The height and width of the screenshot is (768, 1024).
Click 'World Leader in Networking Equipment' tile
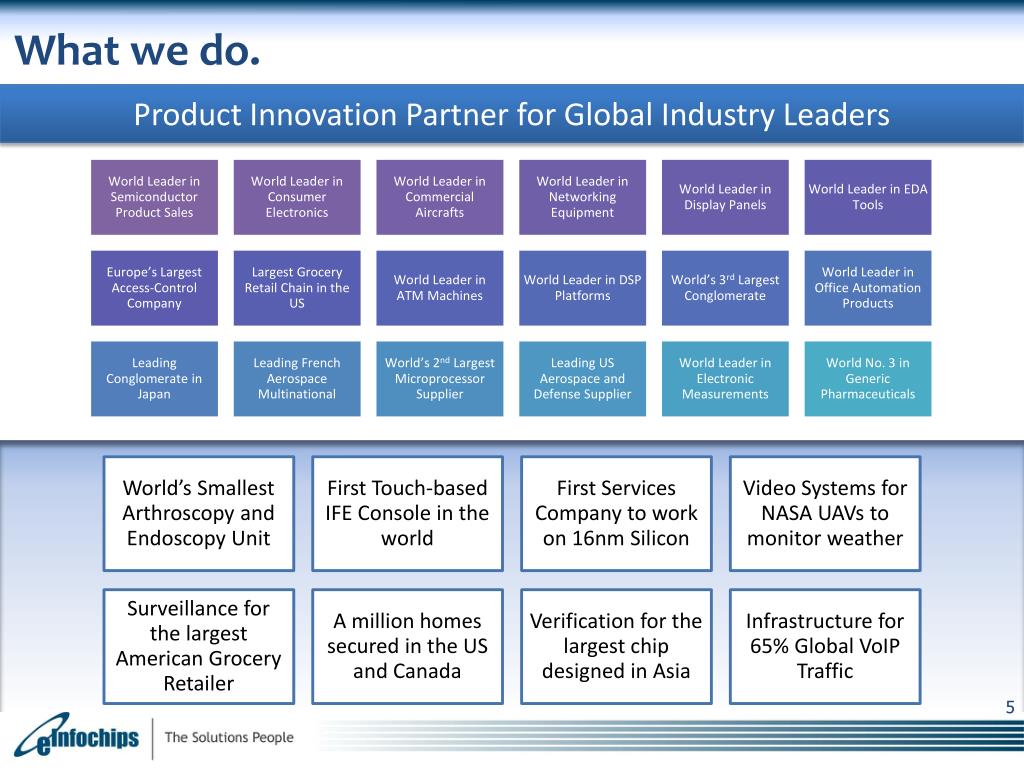[583, 197]
